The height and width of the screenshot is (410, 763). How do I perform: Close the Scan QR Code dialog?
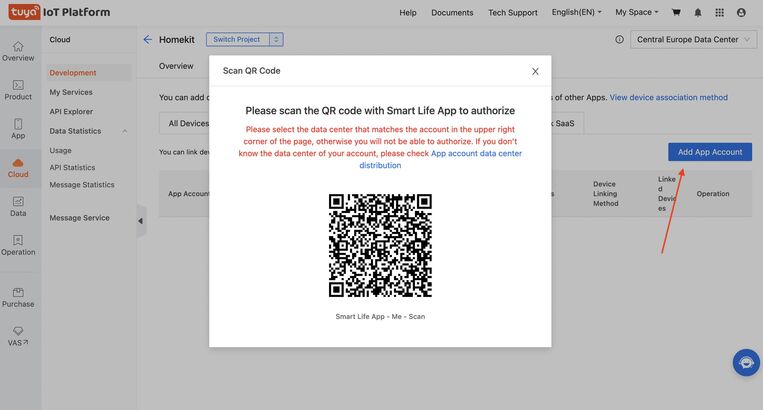tap(535, 71)
